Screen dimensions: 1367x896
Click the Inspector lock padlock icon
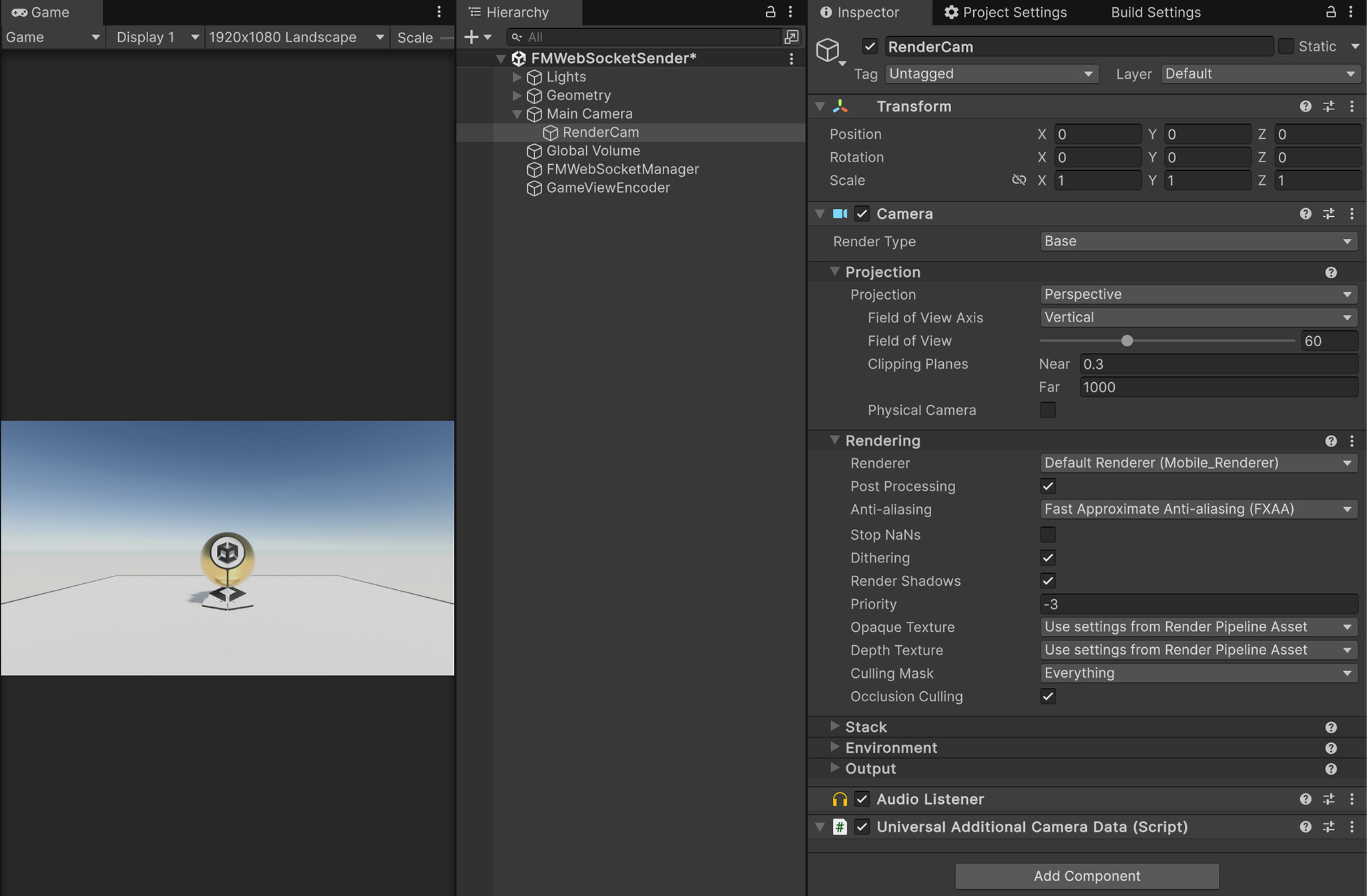coord(1330,12)
